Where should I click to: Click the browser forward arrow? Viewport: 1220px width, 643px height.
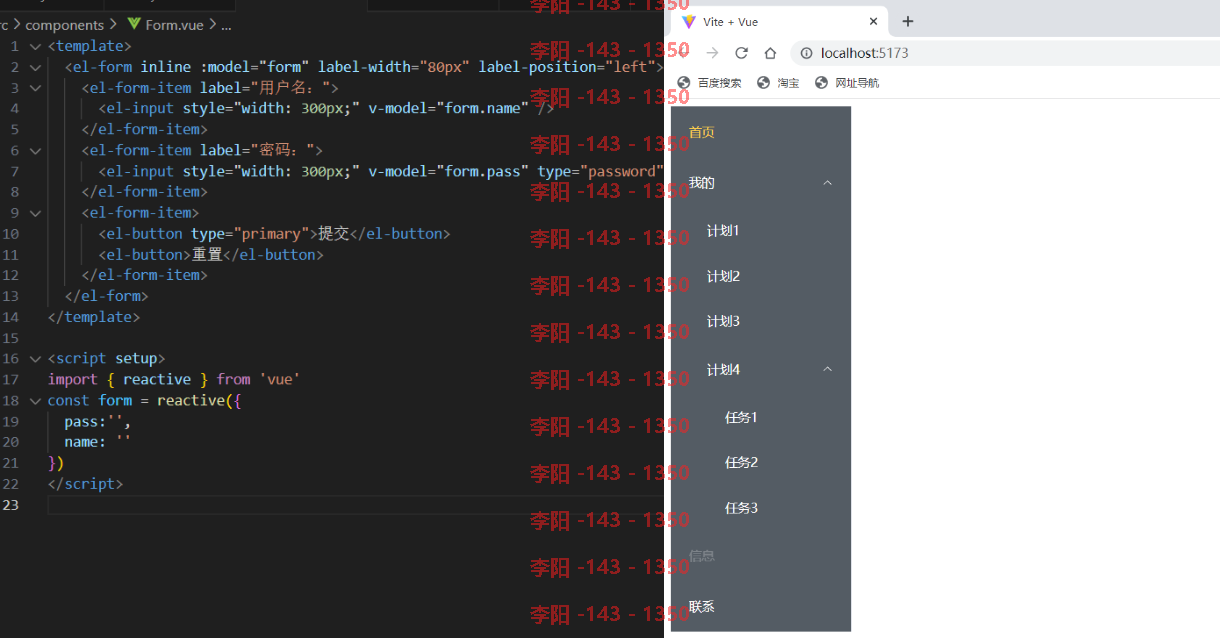click(x=712, y=53)
